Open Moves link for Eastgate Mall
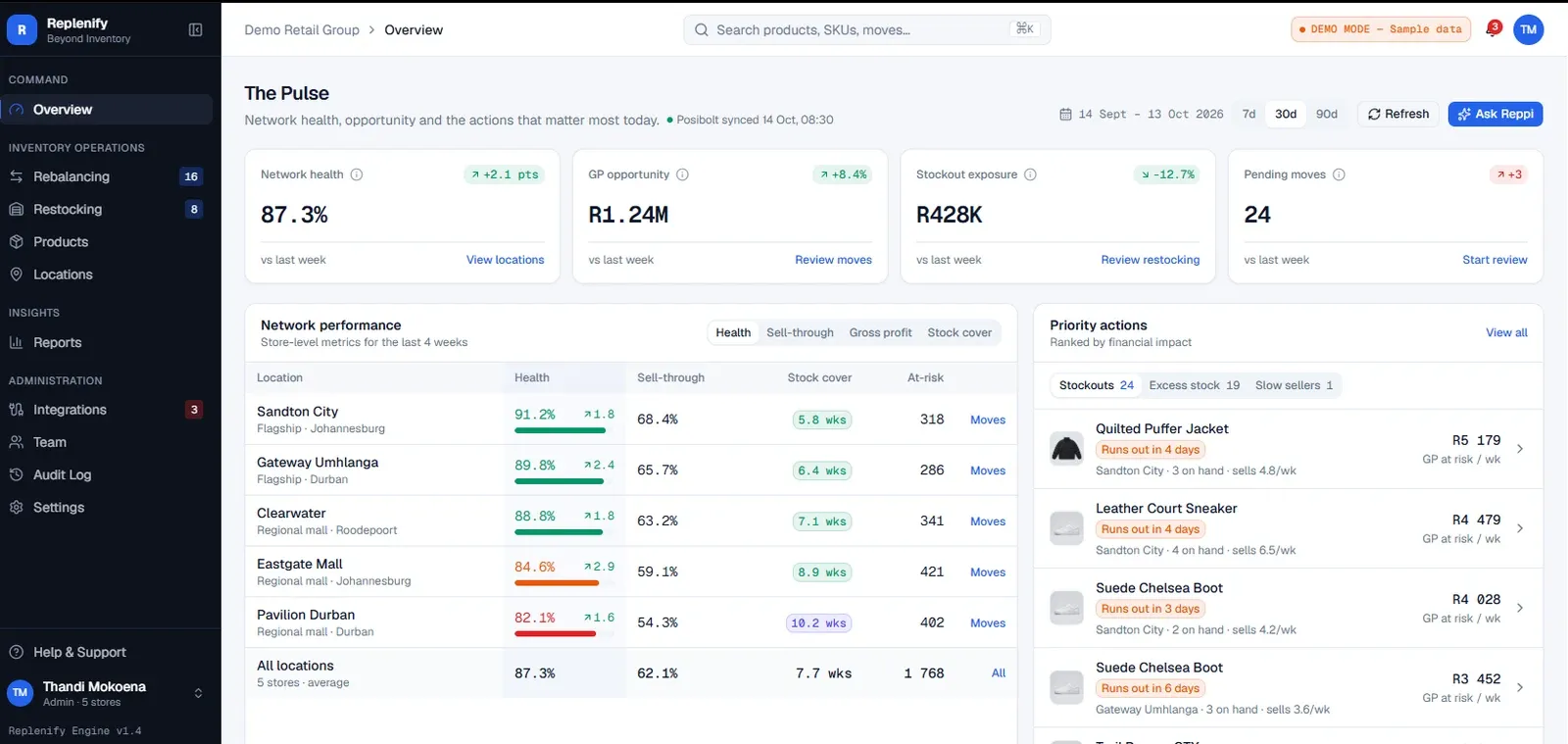 click(988, 572)
